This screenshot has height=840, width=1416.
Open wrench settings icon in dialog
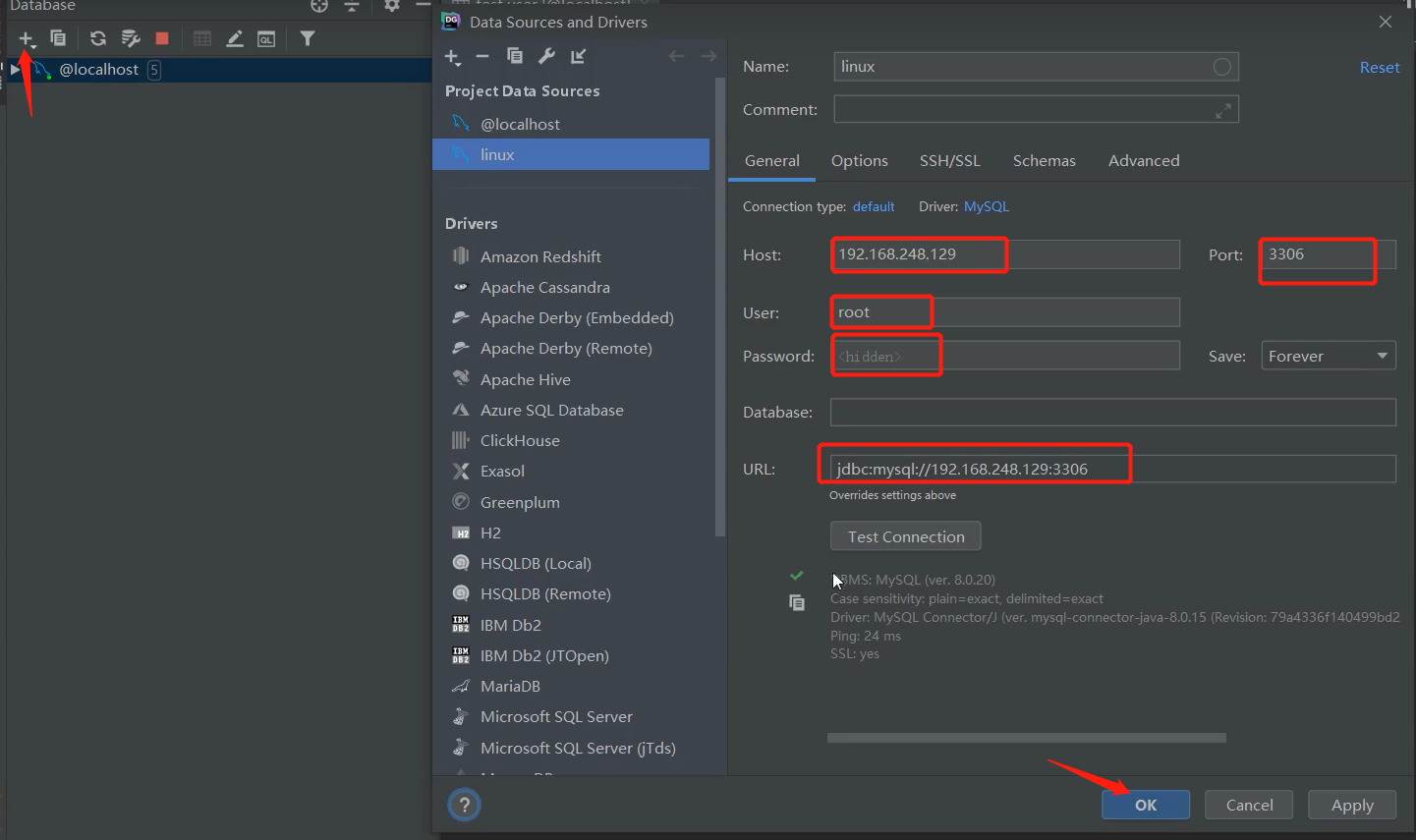click(x=546, y=56)
